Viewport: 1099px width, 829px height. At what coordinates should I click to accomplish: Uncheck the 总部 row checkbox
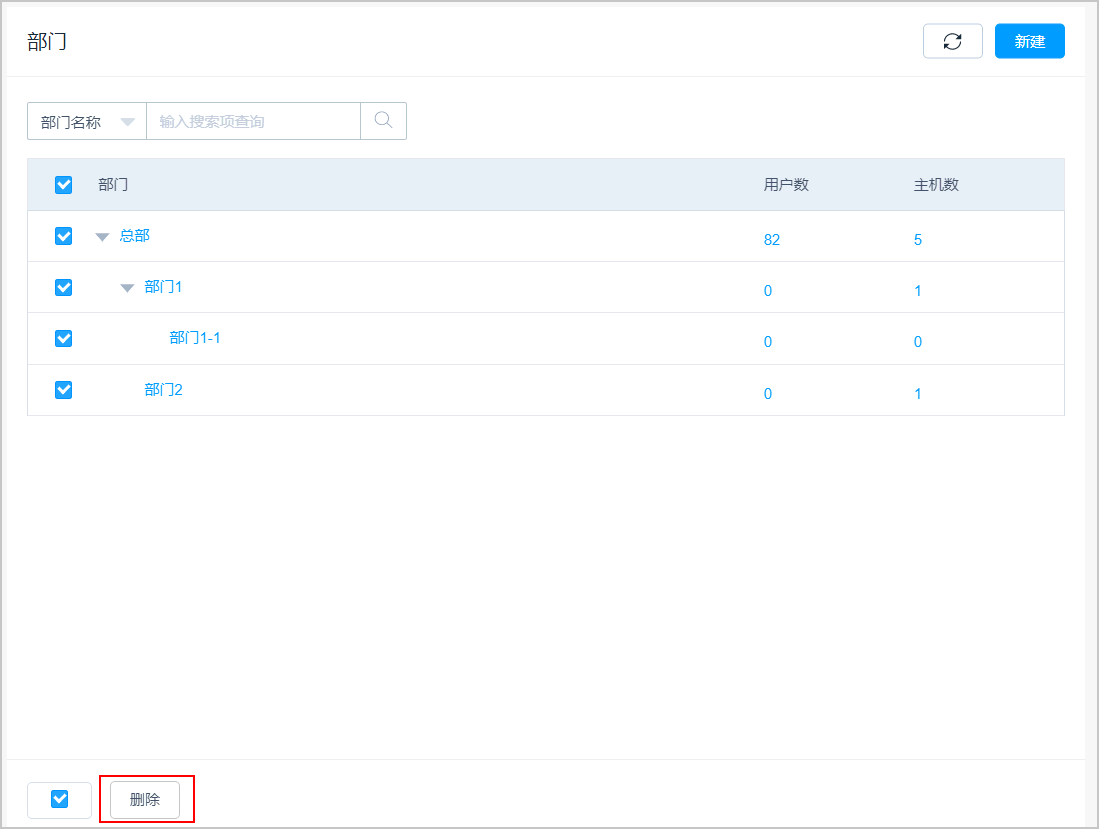coord(64,236)
